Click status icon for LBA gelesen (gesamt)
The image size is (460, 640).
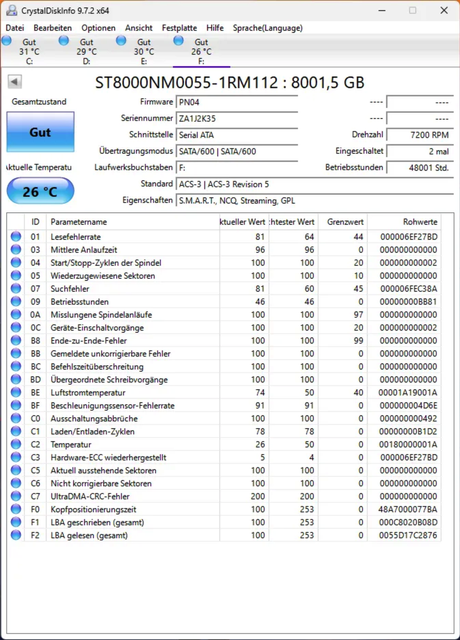coord(16,535)
